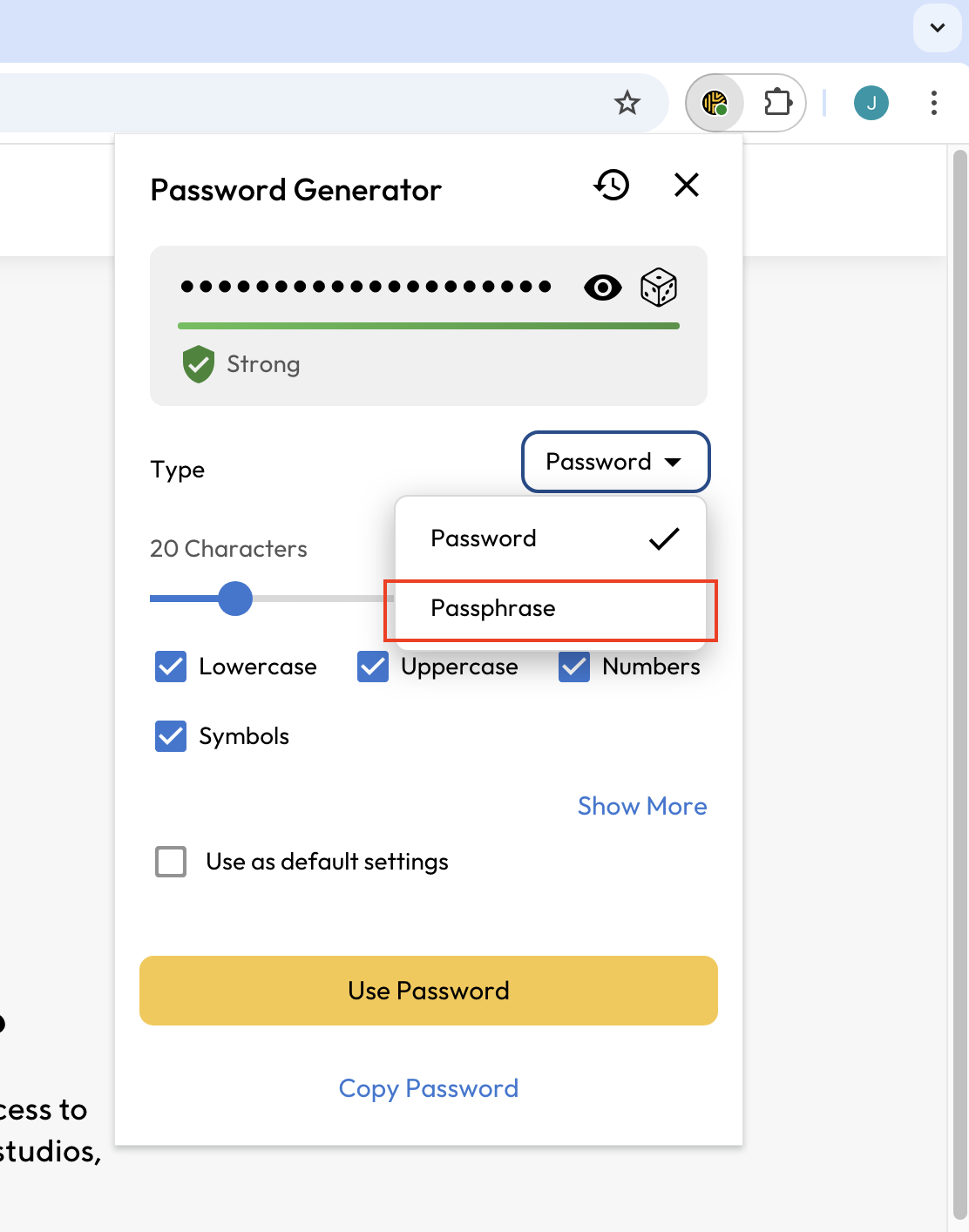The width and height of the screenshot is (969, 1232).
Task: Collapse the Type dropdown showing Password
Action: (x=615, y=462)
